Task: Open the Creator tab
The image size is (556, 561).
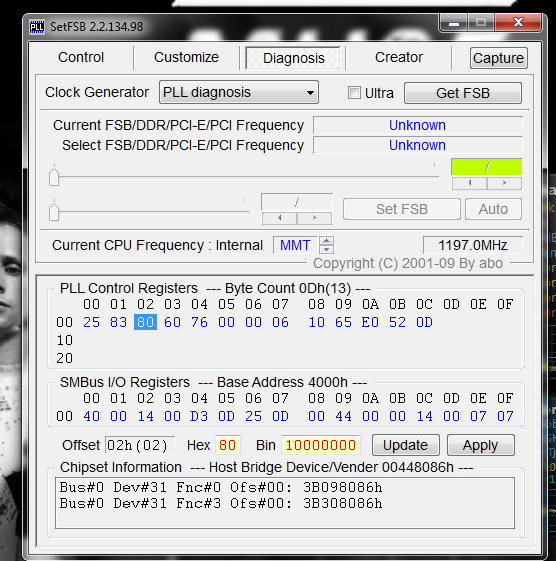Action: click(x=399, y=57)
